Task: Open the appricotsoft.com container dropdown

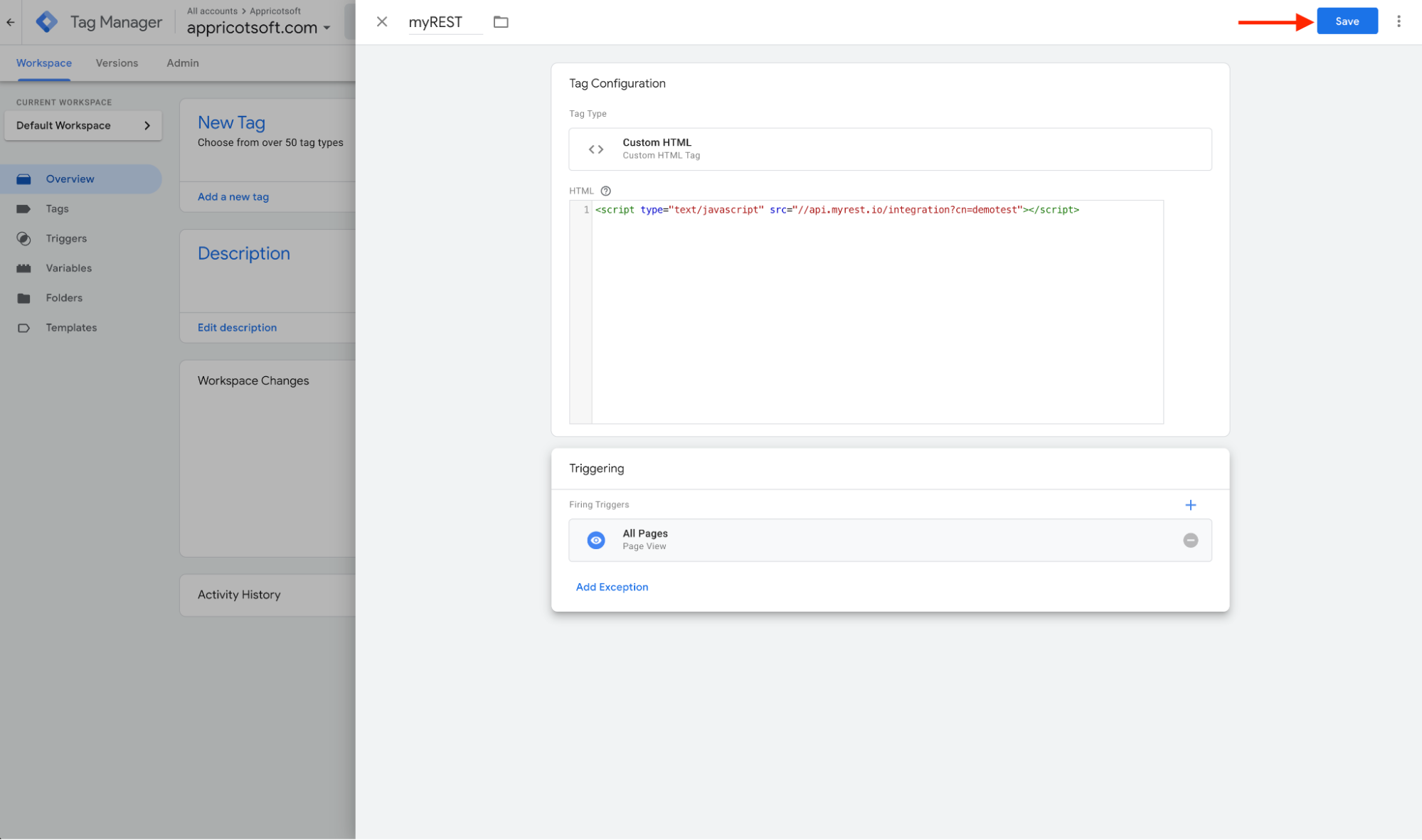Action: [259, 28]
